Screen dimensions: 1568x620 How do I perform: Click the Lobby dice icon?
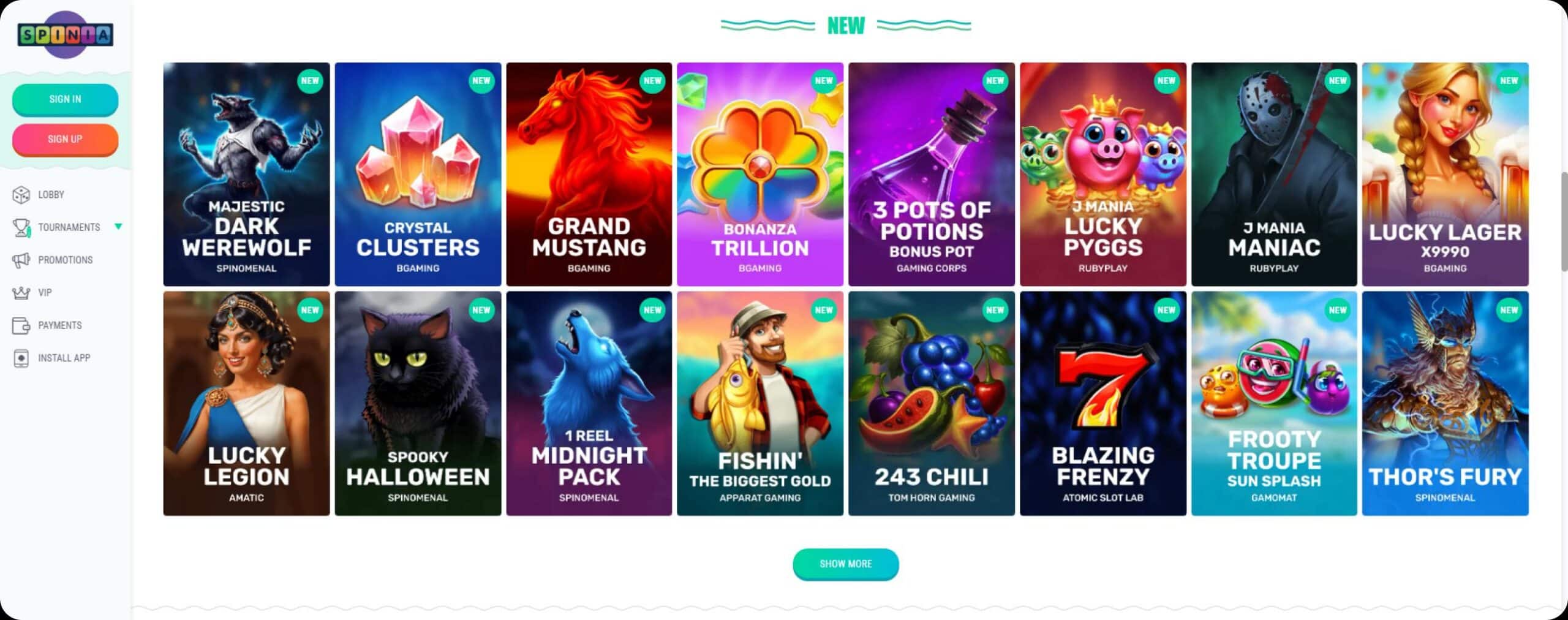[21, 195]
